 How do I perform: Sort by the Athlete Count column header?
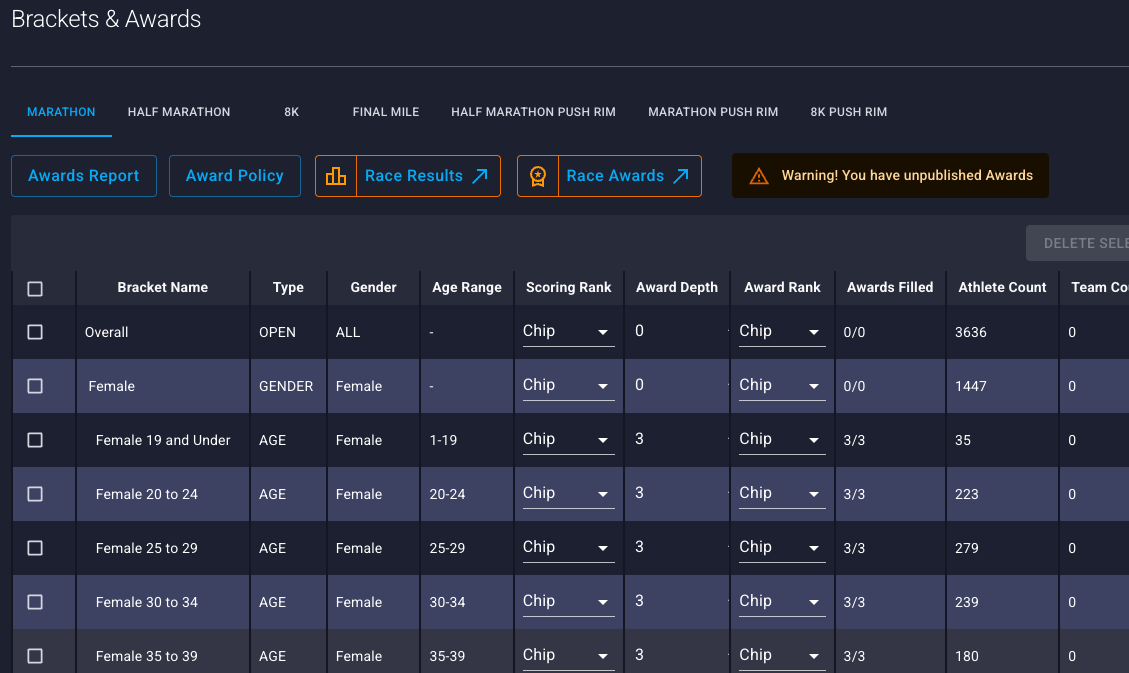coord(1002,287)
